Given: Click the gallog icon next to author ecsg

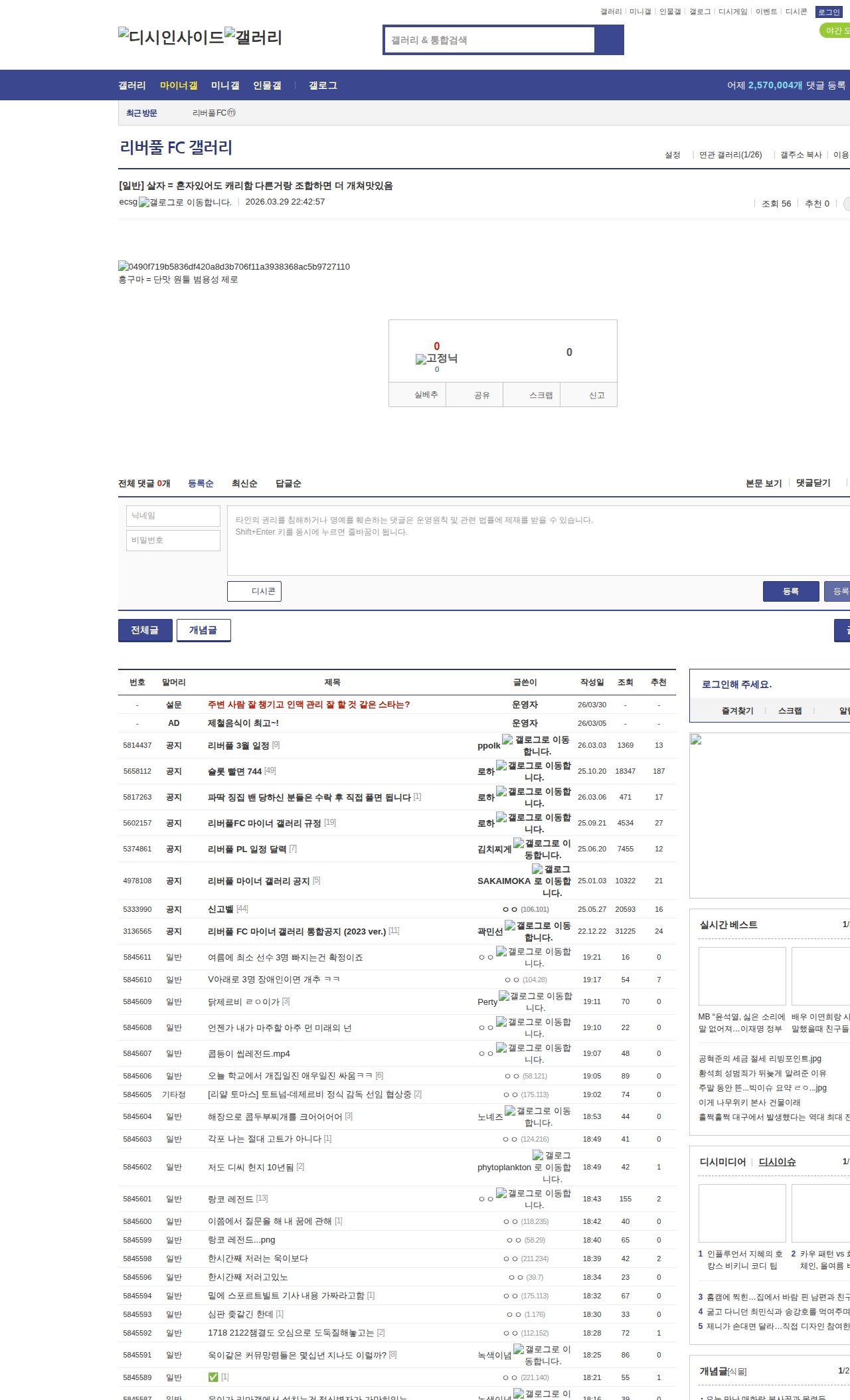Looking at the screenshot, I should click(x=144, y=203).
